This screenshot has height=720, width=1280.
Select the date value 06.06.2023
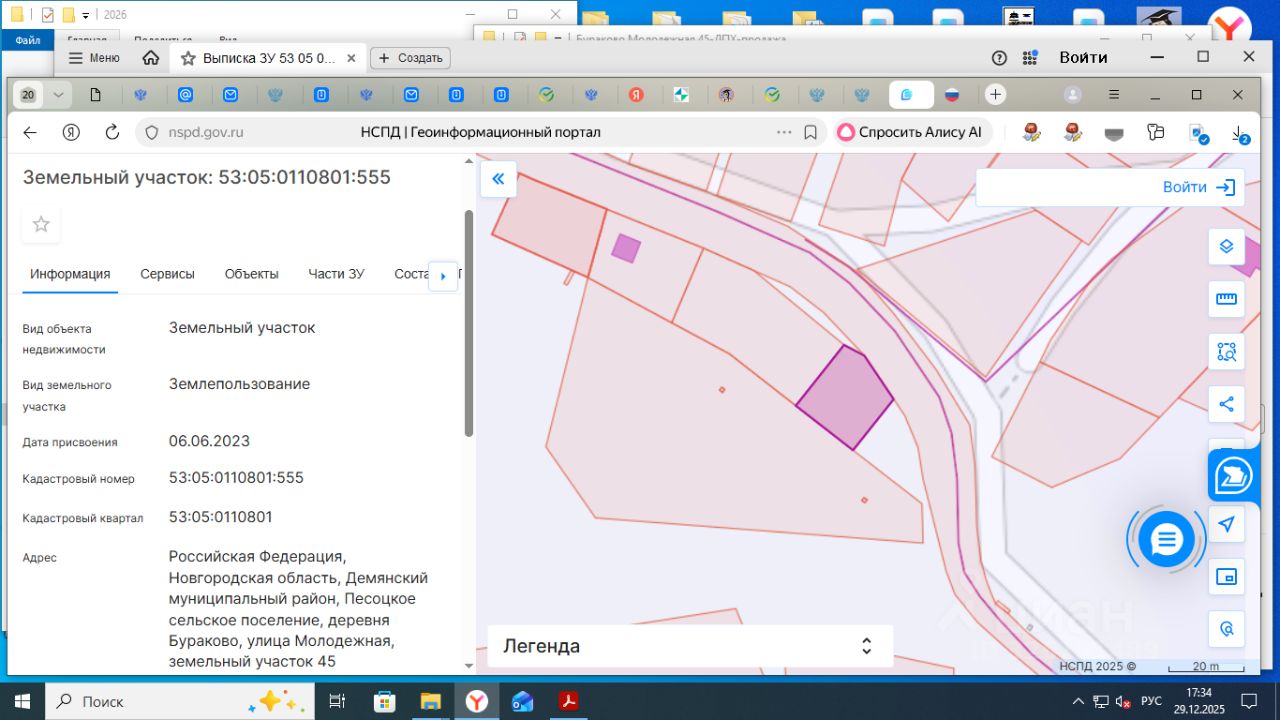tap(209, 441)
